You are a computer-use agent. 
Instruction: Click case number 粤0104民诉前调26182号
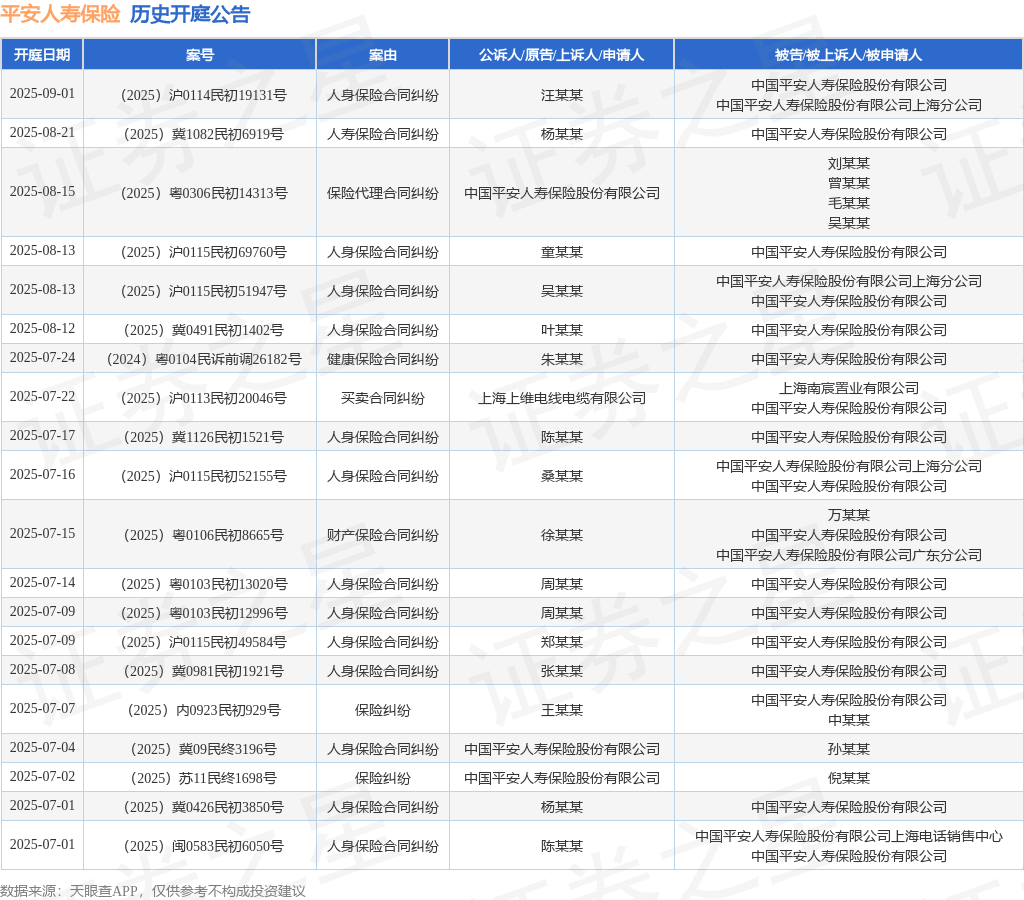coord(204,359)
